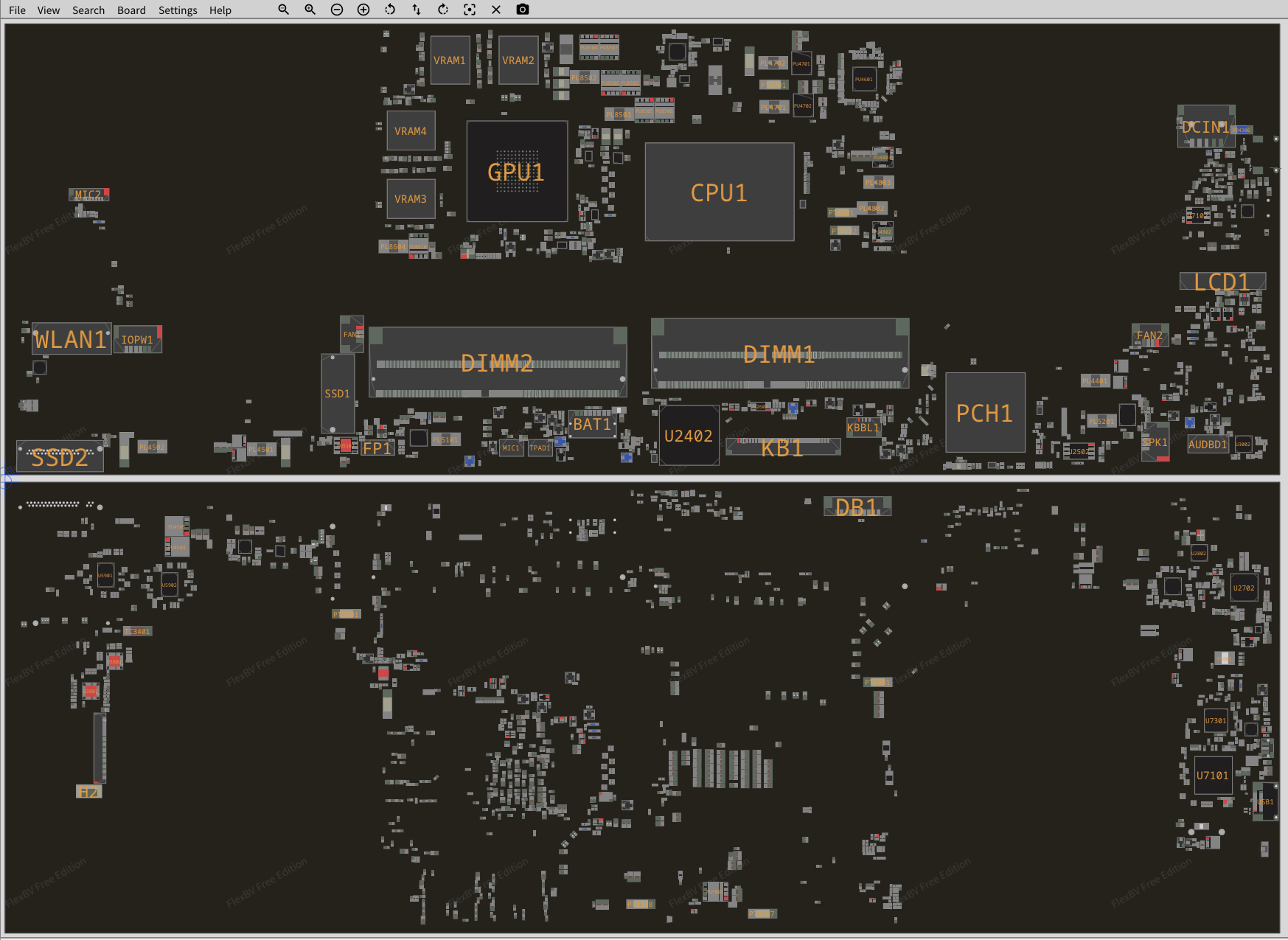Select the DIMM1 memory slot
The height and width of the screenshot is (940, 1288).
[x=779, y=354]
